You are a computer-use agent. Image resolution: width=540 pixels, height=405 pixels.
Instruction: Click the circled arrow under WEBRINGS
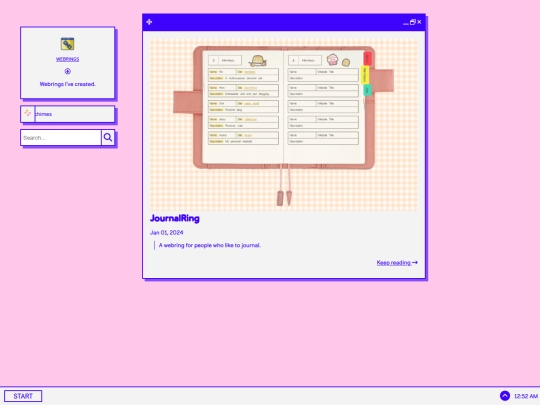(x=68, y=71)
